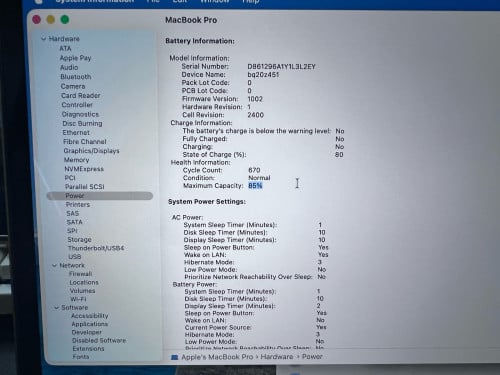500x375 pixels.
Task: Click the Software section label
Action: [75, 308]
